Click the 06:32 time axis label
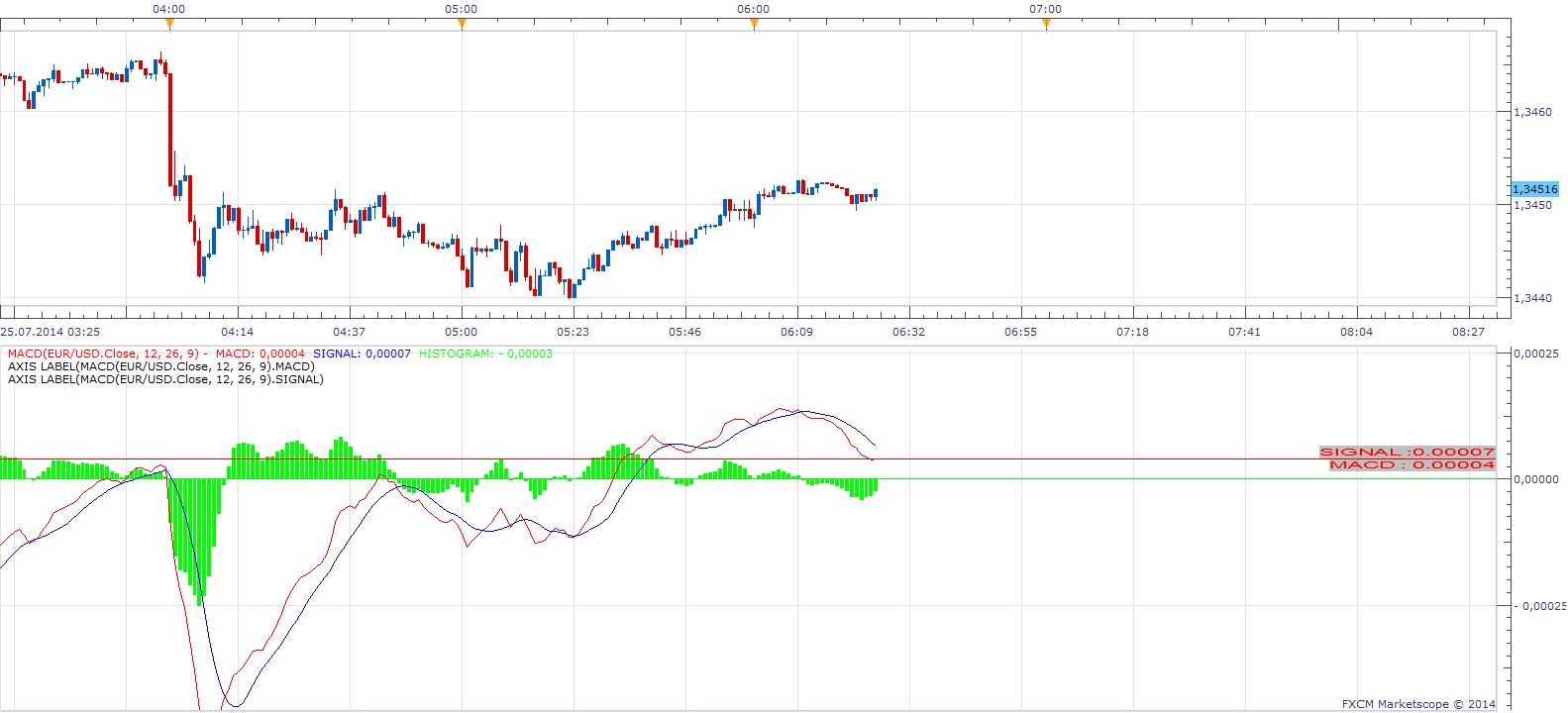The image size is (1568, 713). point(908,332)
